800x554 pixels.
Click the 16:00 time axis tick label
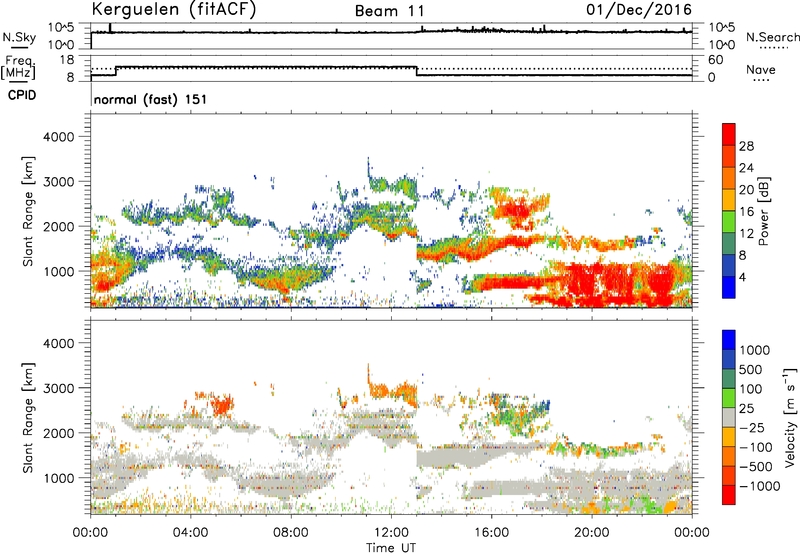coord(491,533)
